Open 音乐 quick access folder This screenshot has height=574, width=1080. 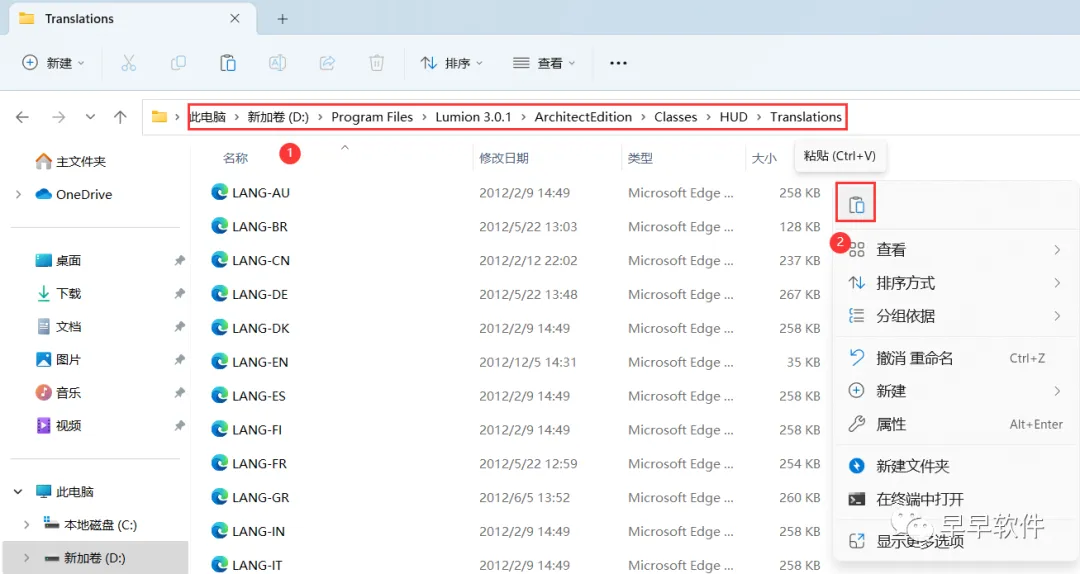click(59, 393)
